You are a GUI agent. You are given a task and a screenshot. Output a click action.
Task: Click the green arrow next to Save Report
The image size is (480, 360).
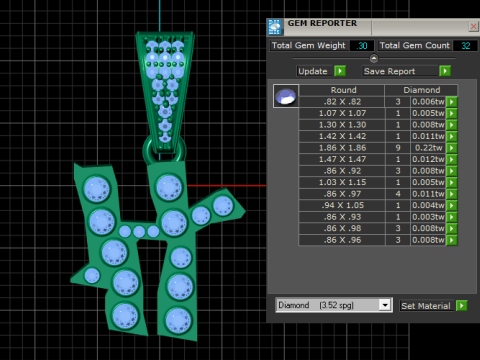coord(445,71)
